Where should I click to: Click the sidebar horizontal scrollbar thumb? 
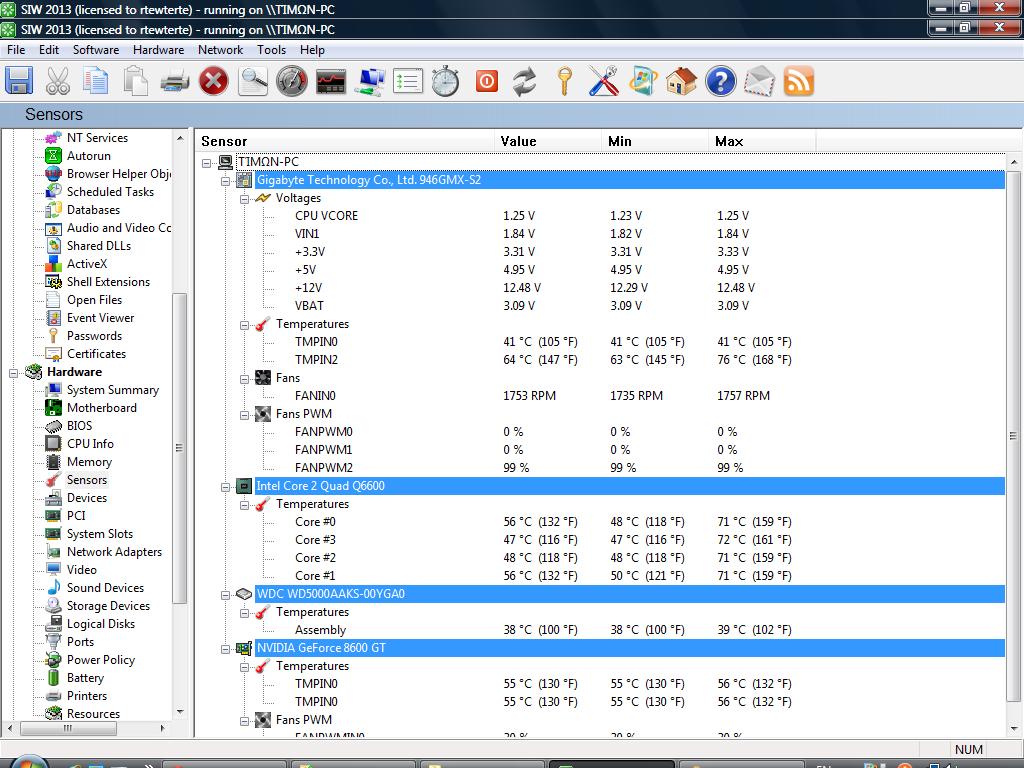point(68,728)
